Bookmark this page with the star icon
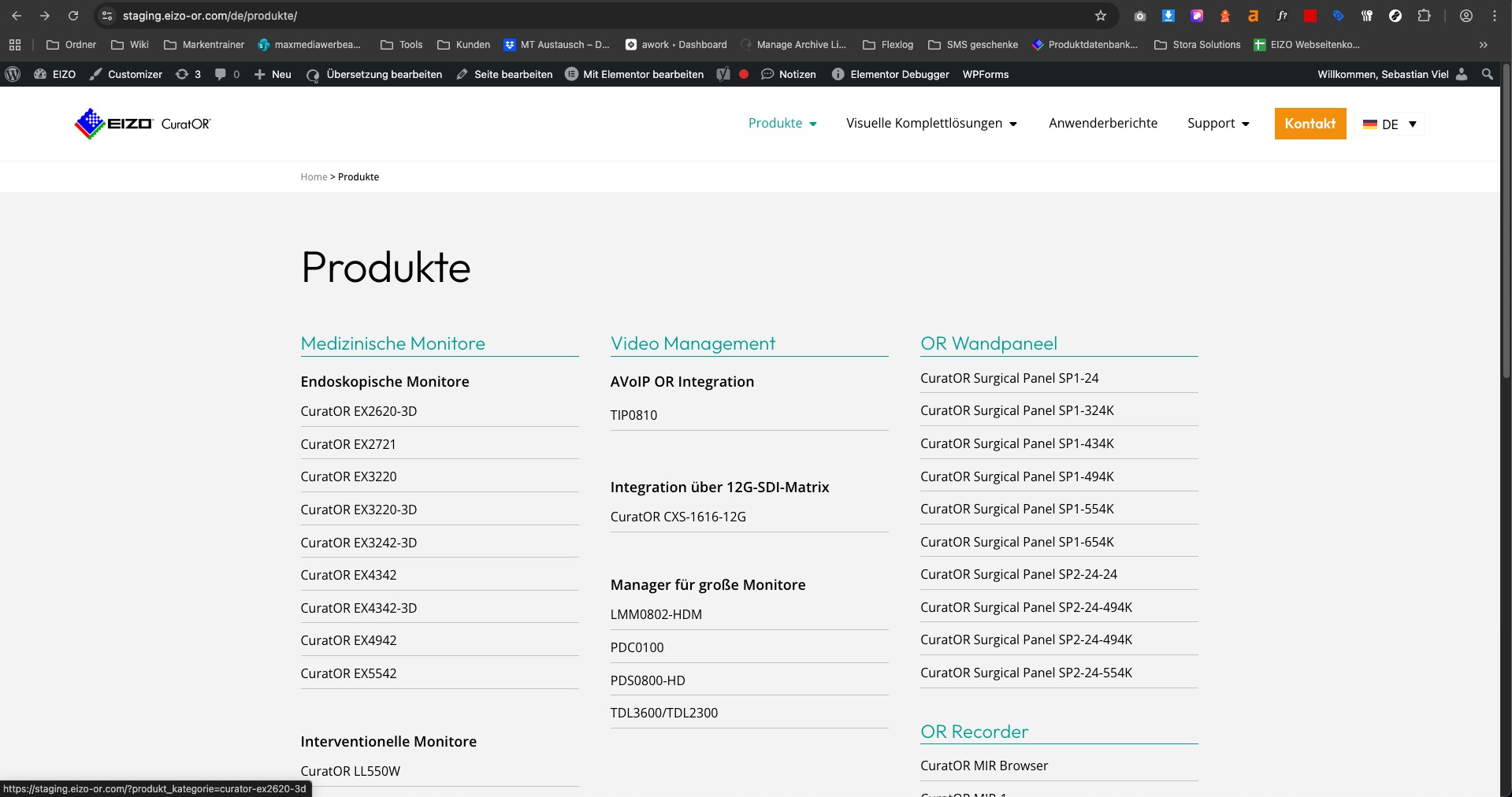 coord(1101,16)
